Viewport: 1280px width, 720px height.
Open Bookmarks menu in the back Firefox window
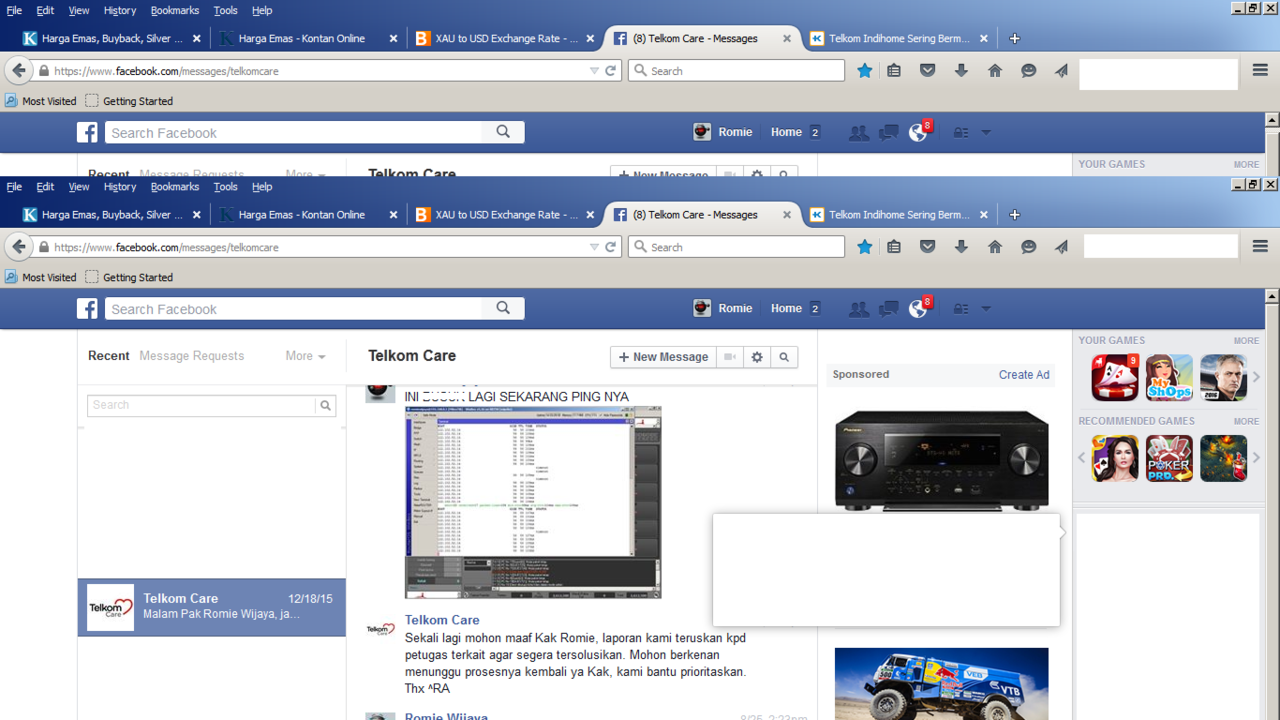[x=175, y=10]
